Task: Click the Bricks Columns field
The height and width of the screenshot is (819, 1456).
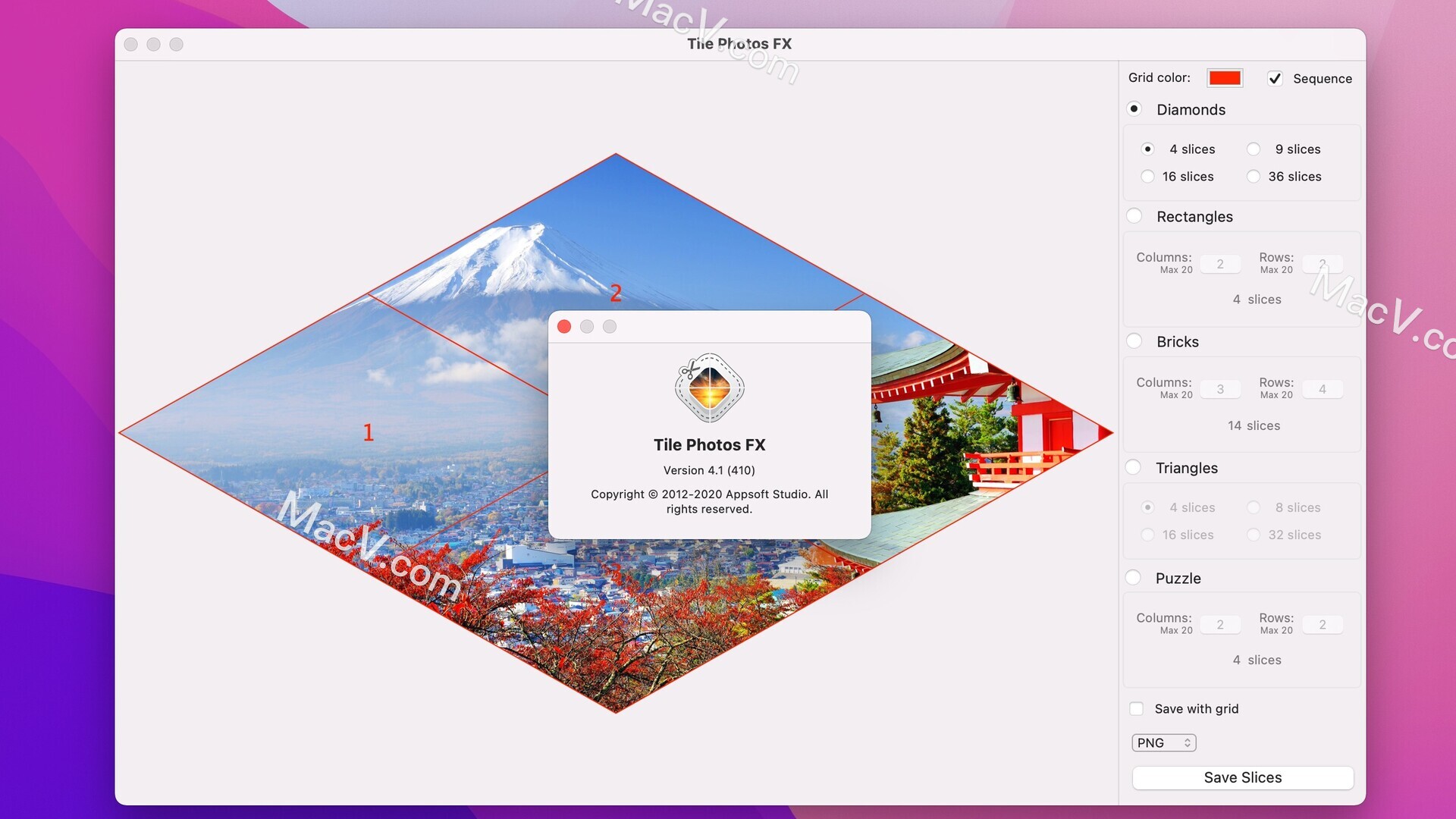Action: coord(1220,389)
